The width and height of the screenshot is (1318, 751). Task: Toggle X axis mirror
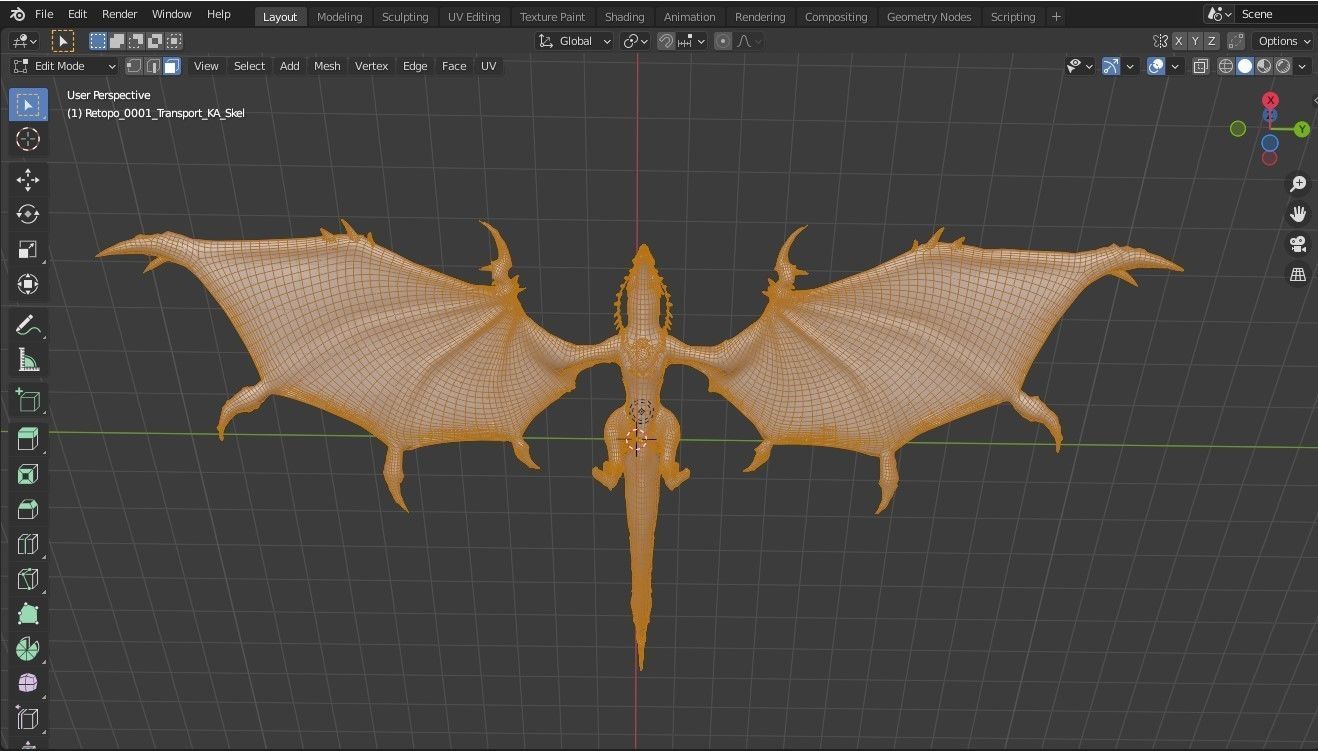[x=1178, y=41]
